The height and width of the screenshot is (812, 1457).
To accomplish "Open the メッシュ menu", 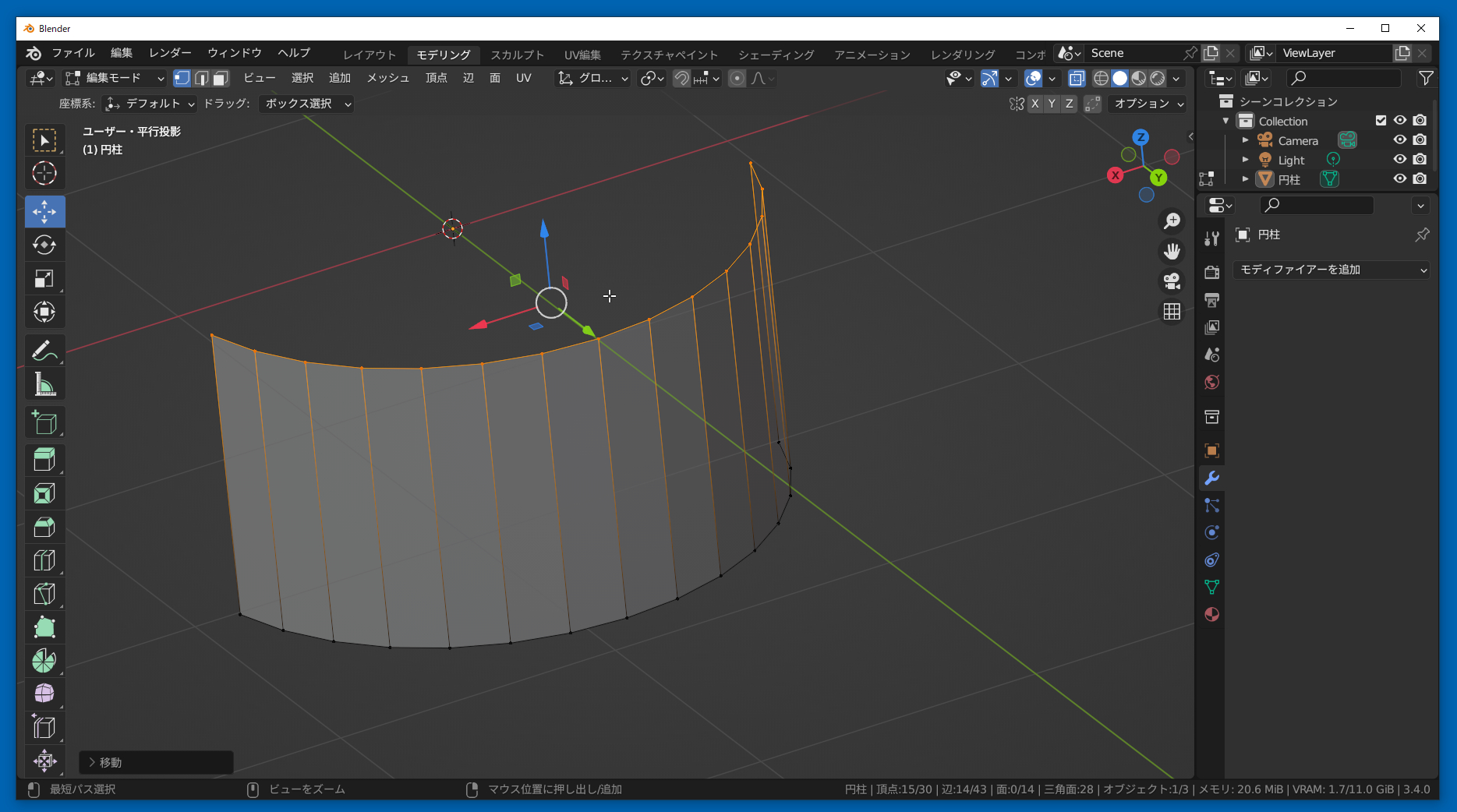I will (387, 78).
